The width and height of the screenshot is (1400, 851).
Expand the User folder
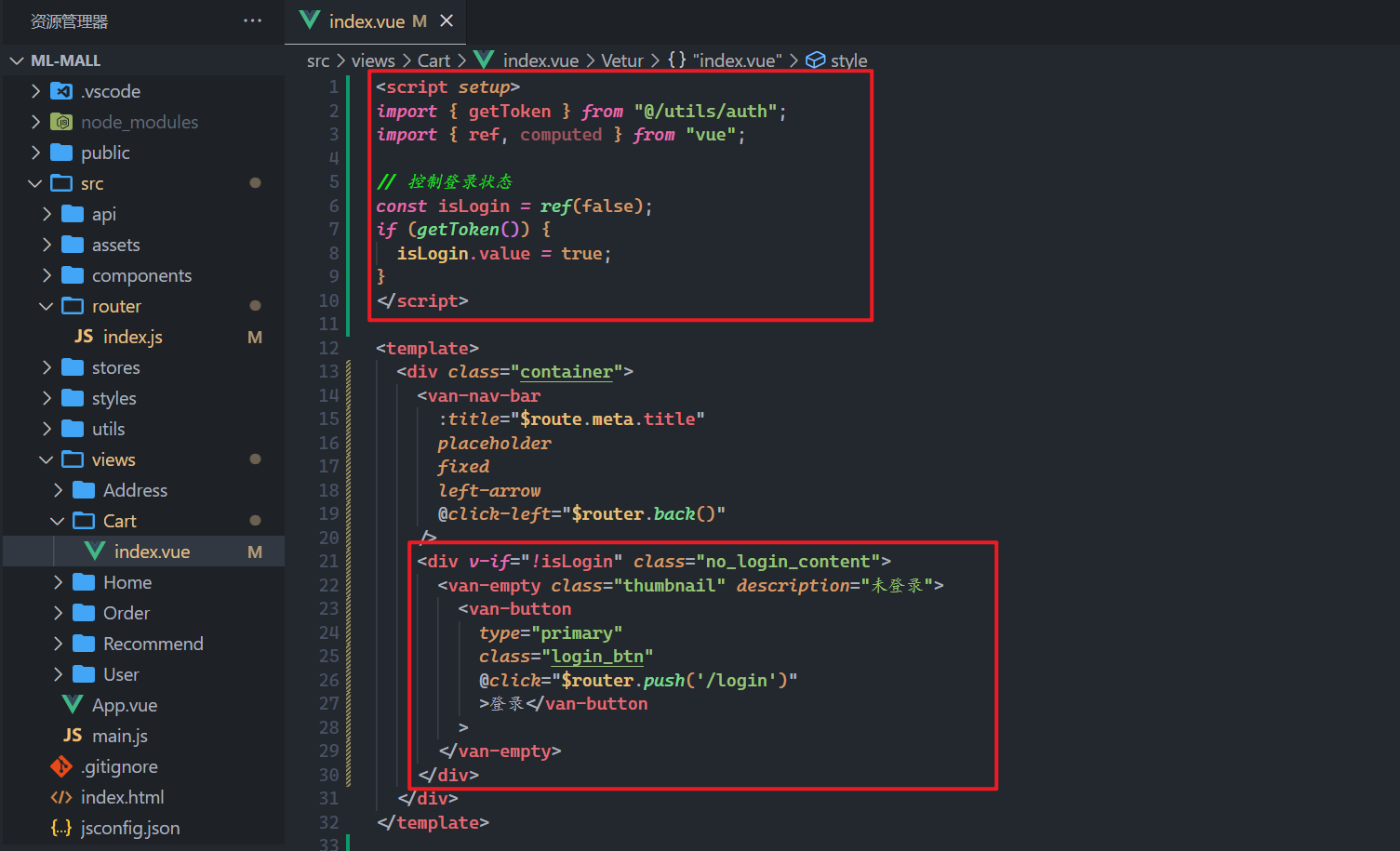[58, 674]
